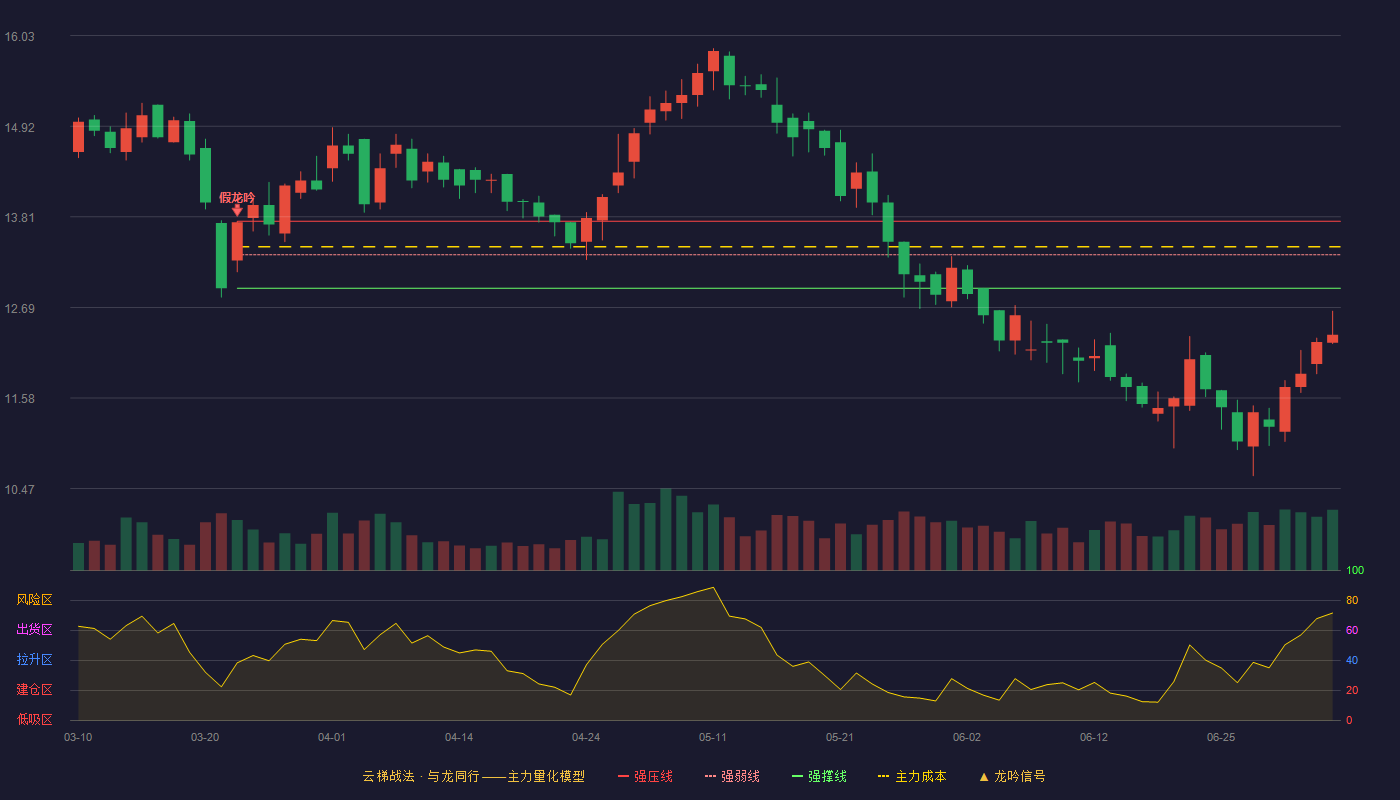Click the red line icon for 强压线
Viewport: 1400px width, 800px height.
623,777
